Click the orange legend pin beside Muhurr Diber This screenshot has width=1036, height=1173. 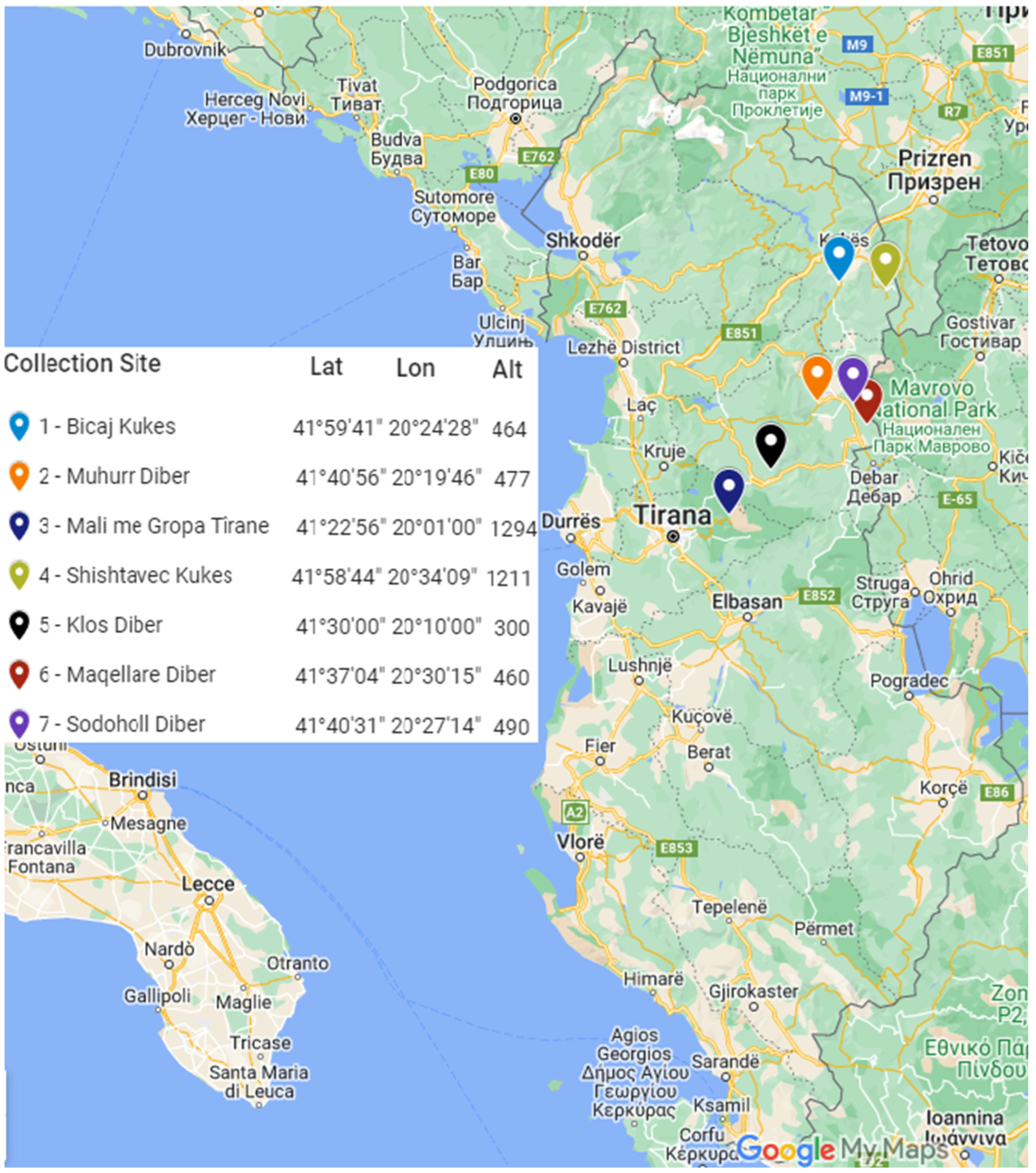tap(19, 476)
